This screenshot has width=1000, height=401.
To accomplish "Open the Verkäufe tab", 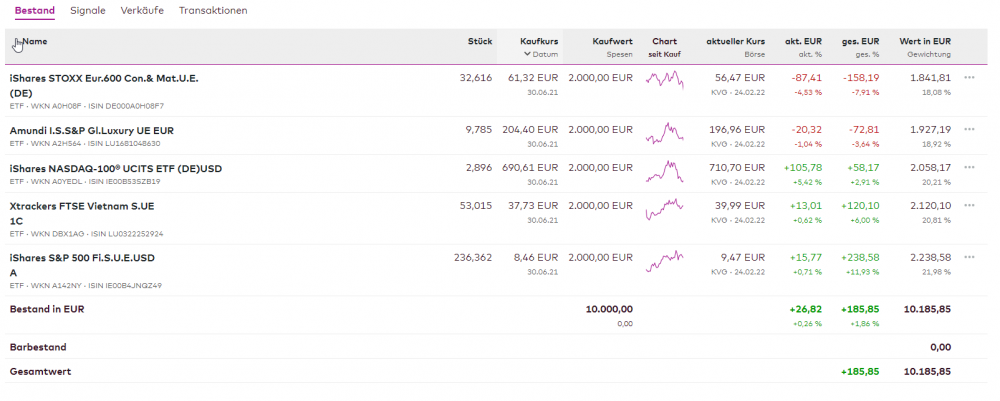I will (144, 10).
